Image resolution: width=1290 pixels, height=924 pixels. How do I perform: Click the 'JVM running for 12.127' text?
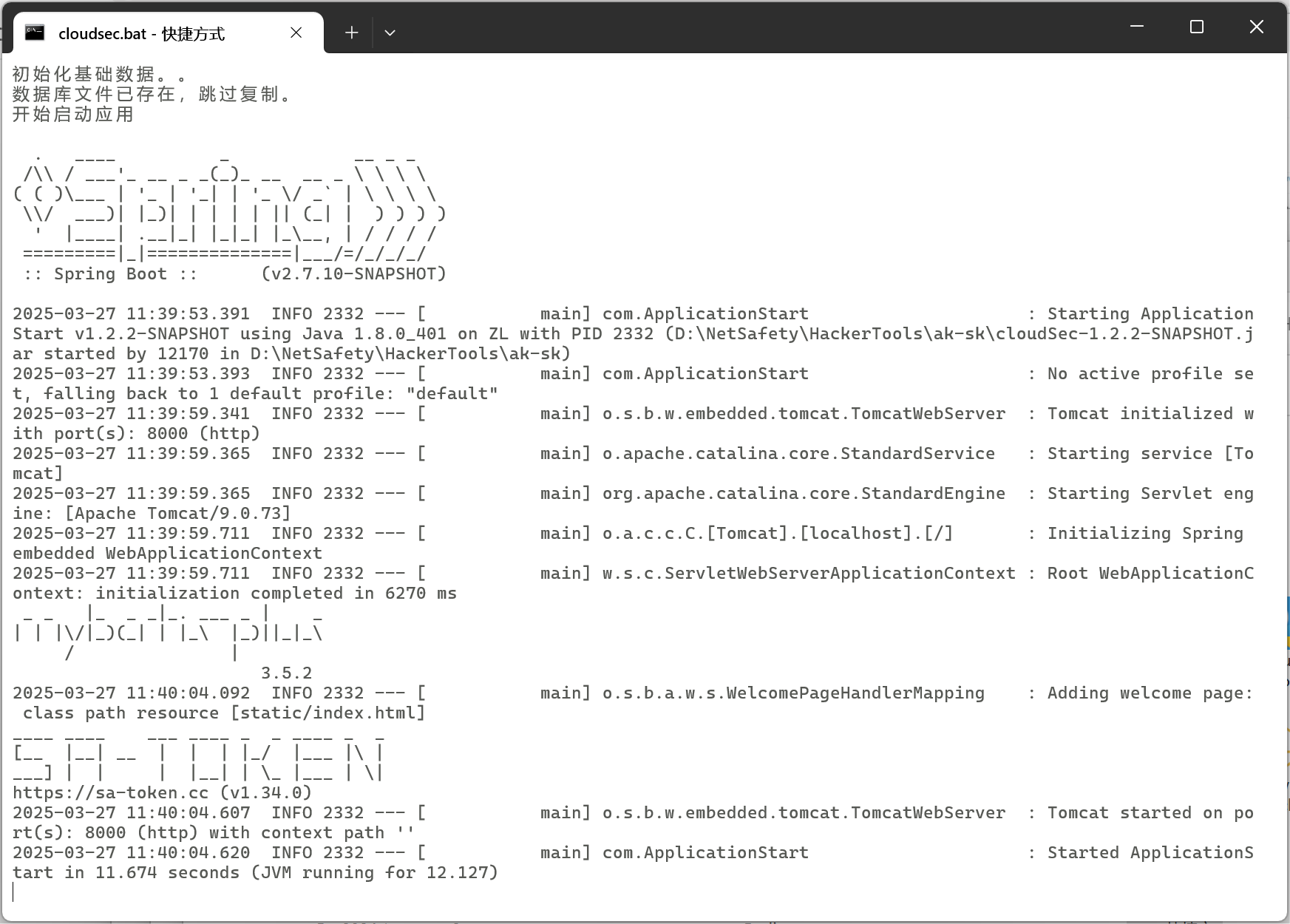click(375, 873)
